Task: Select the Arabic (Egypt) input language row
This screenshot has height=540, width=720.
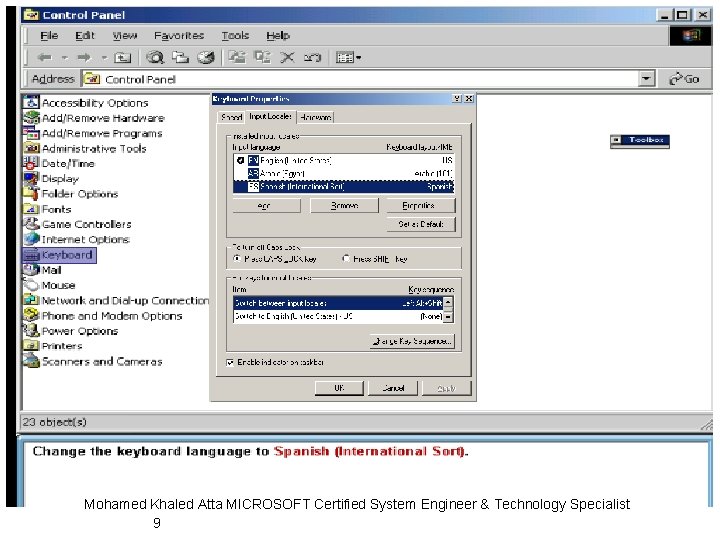Action: (x=343, y=173)
